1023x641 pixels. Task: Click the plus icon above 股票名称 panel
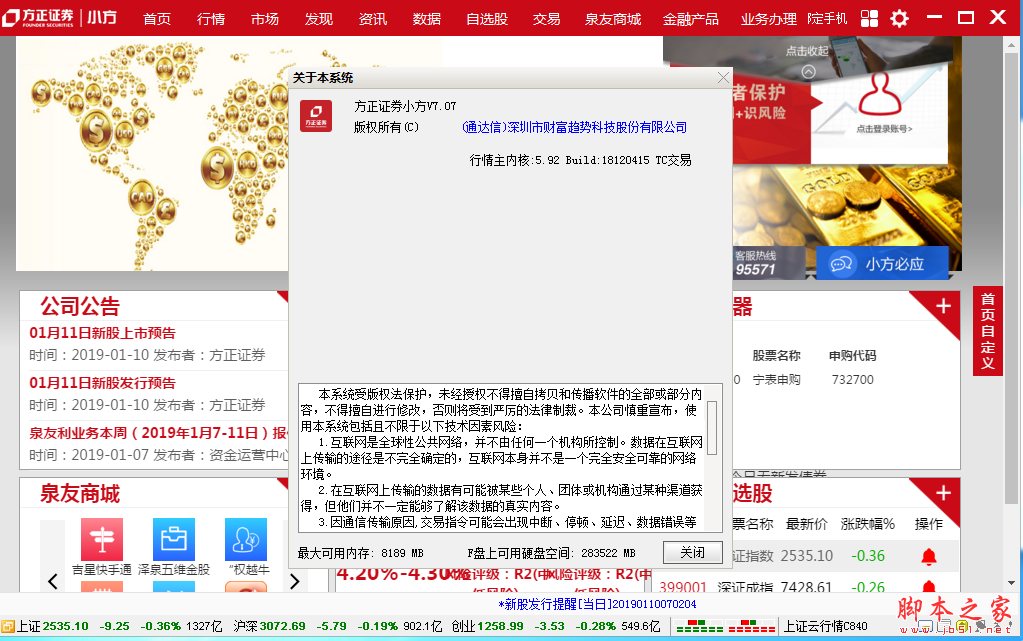click(943, 305)
